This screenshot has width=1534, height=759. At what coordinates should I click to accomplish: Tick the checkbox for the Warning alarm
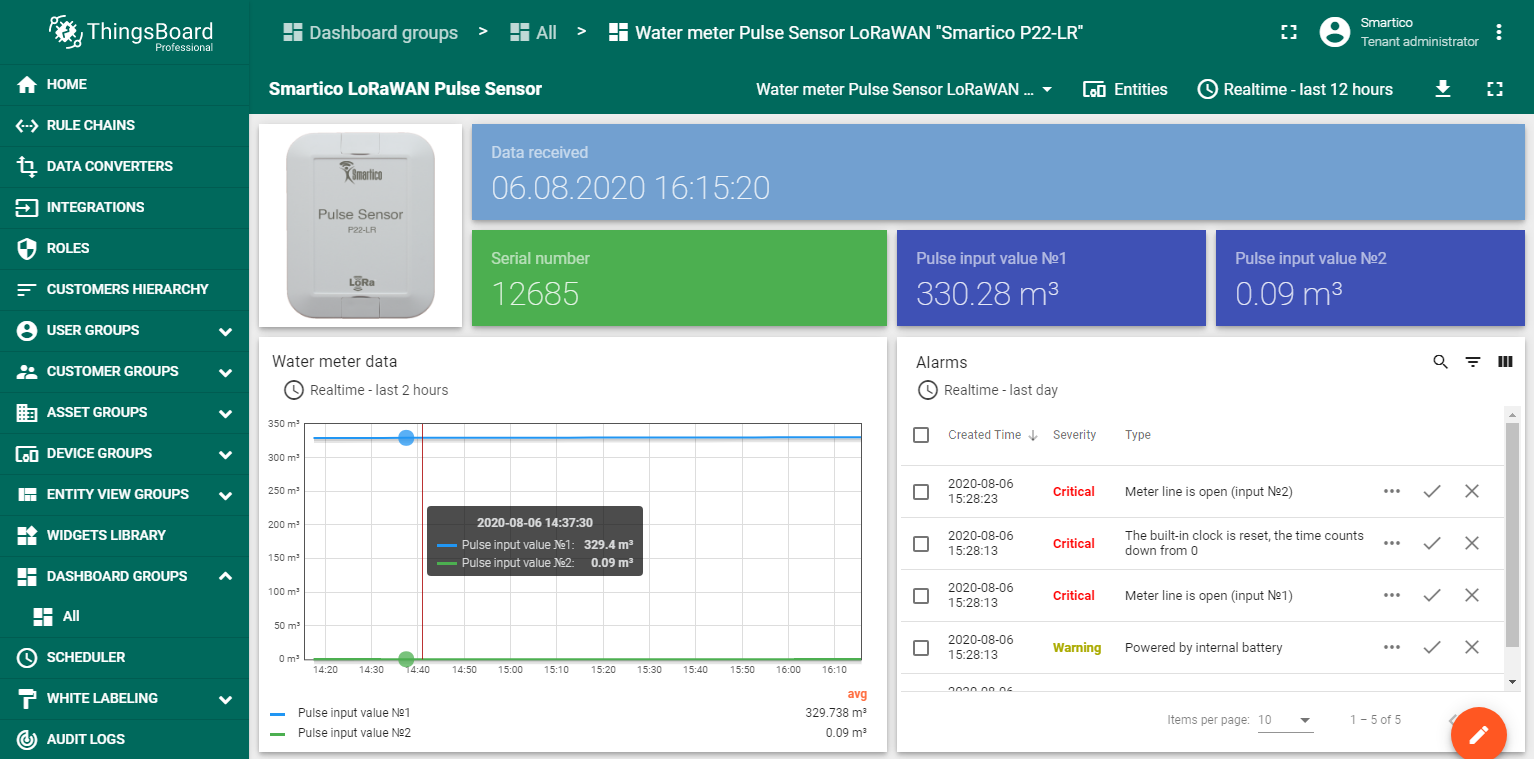[x=921, y=648]
